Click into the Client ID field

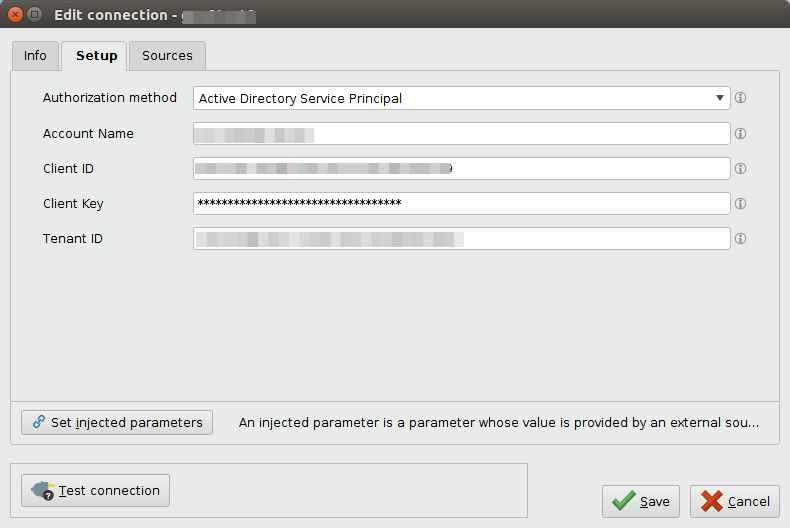coord(461,169)
